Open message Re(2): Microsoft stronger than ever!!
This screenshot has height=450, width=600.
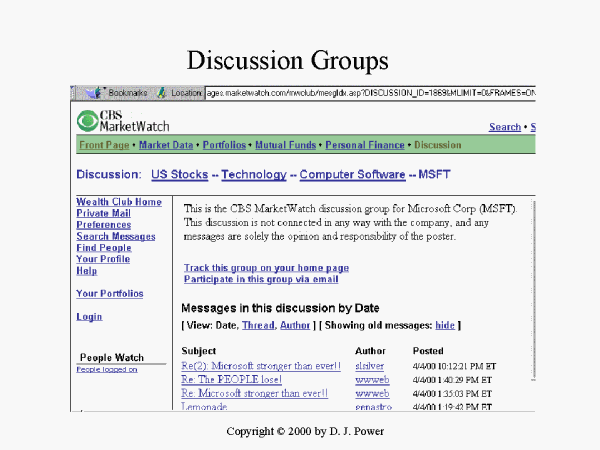pyautogui.click(x=261, y=366)
